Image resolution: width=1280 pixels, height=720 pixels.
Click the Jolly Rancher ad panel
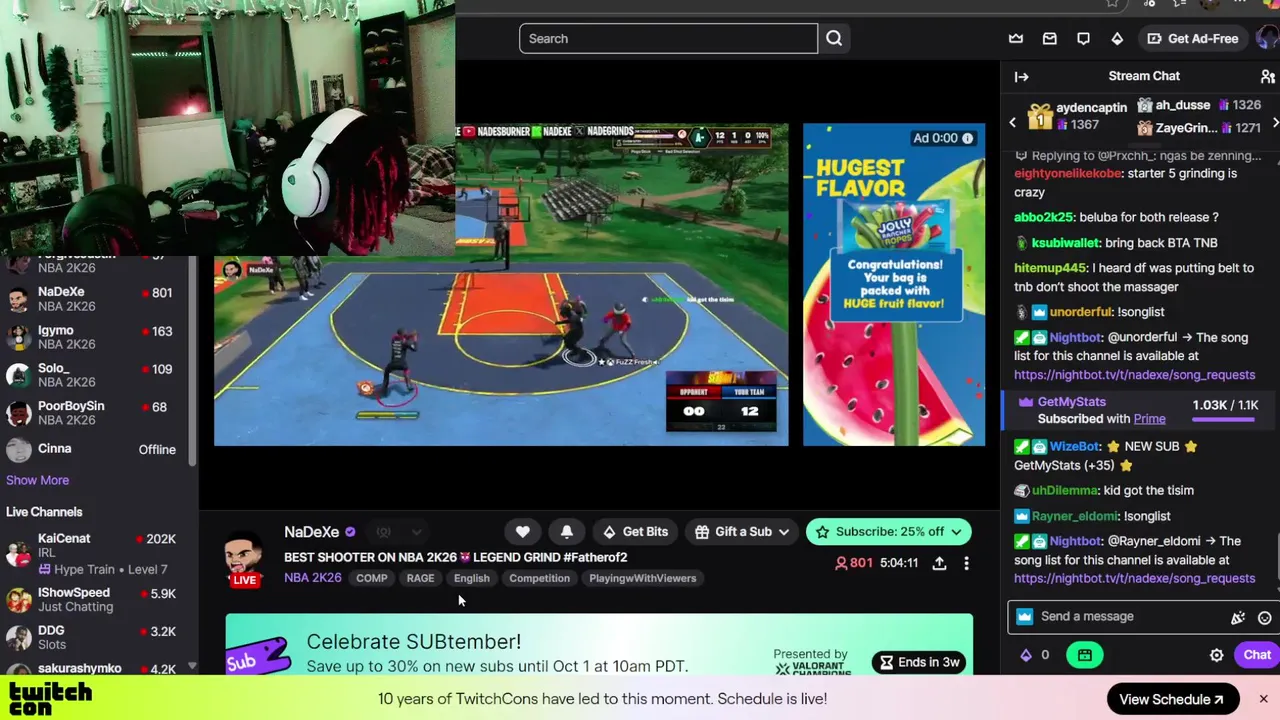(893, 284)
